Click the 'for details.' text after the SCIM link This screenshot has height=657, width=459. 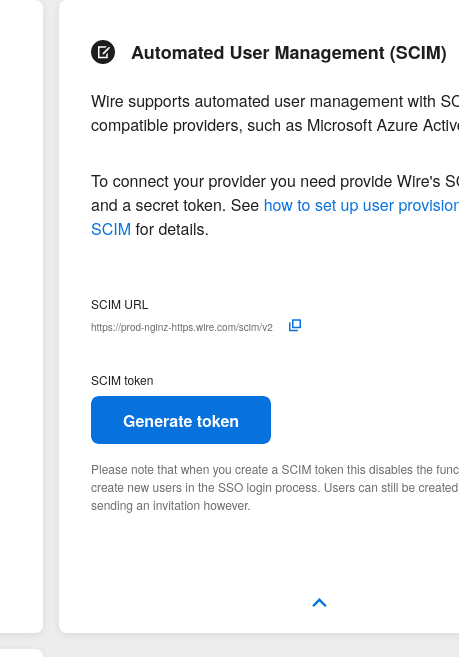point(172,229)
